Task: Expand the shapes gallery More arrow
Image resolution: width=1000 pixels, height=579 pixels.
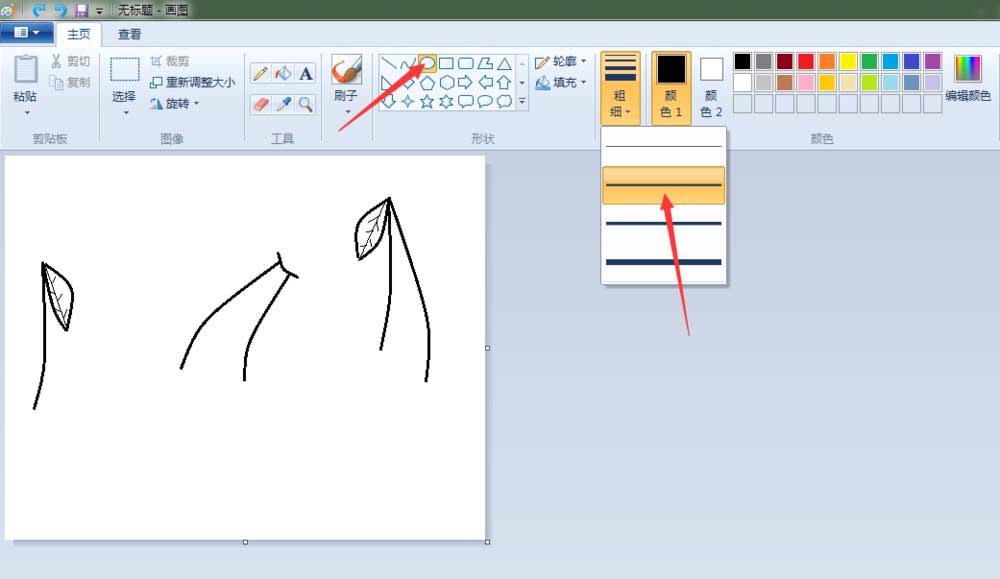Action: pos(522,101)
